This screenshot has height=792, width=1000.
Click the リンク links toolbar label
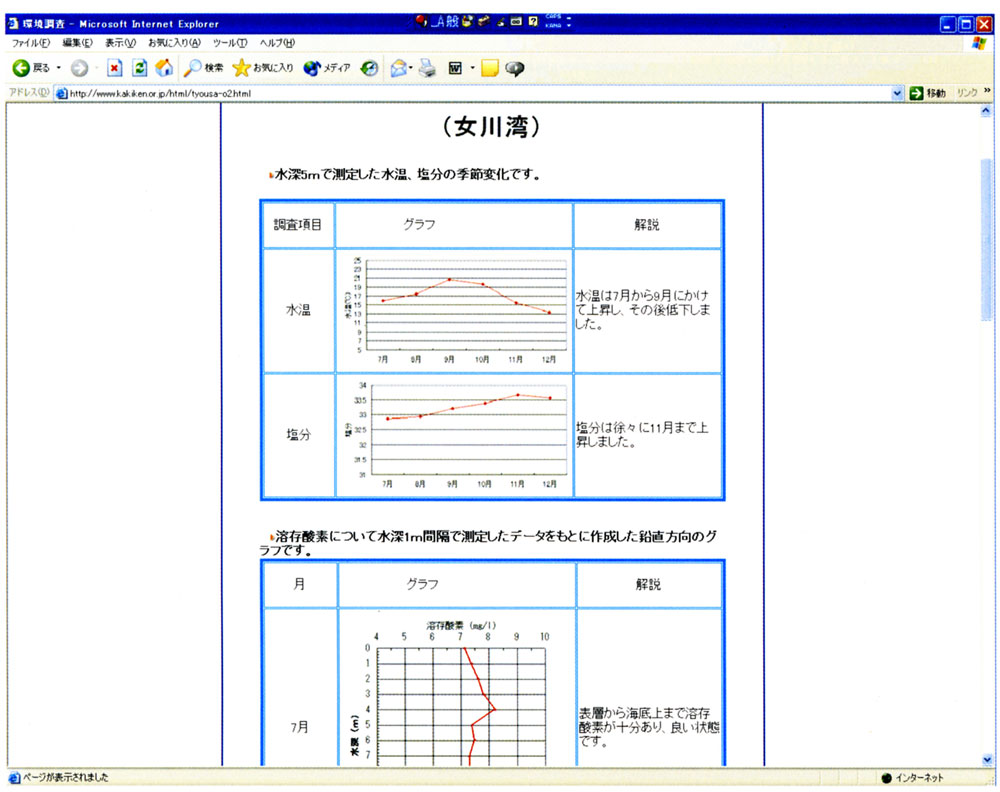tap(966, 93)
